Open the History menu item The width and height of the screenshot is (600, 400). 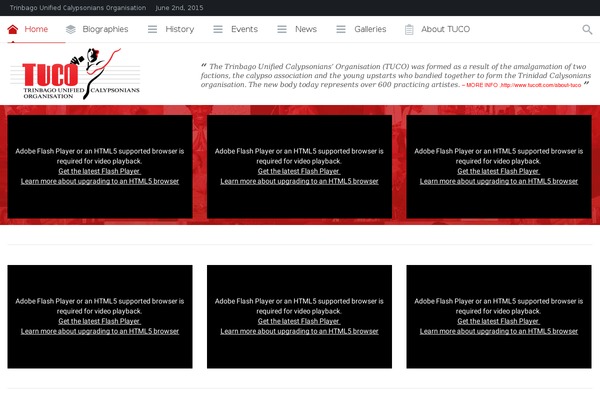pos(179,29)
